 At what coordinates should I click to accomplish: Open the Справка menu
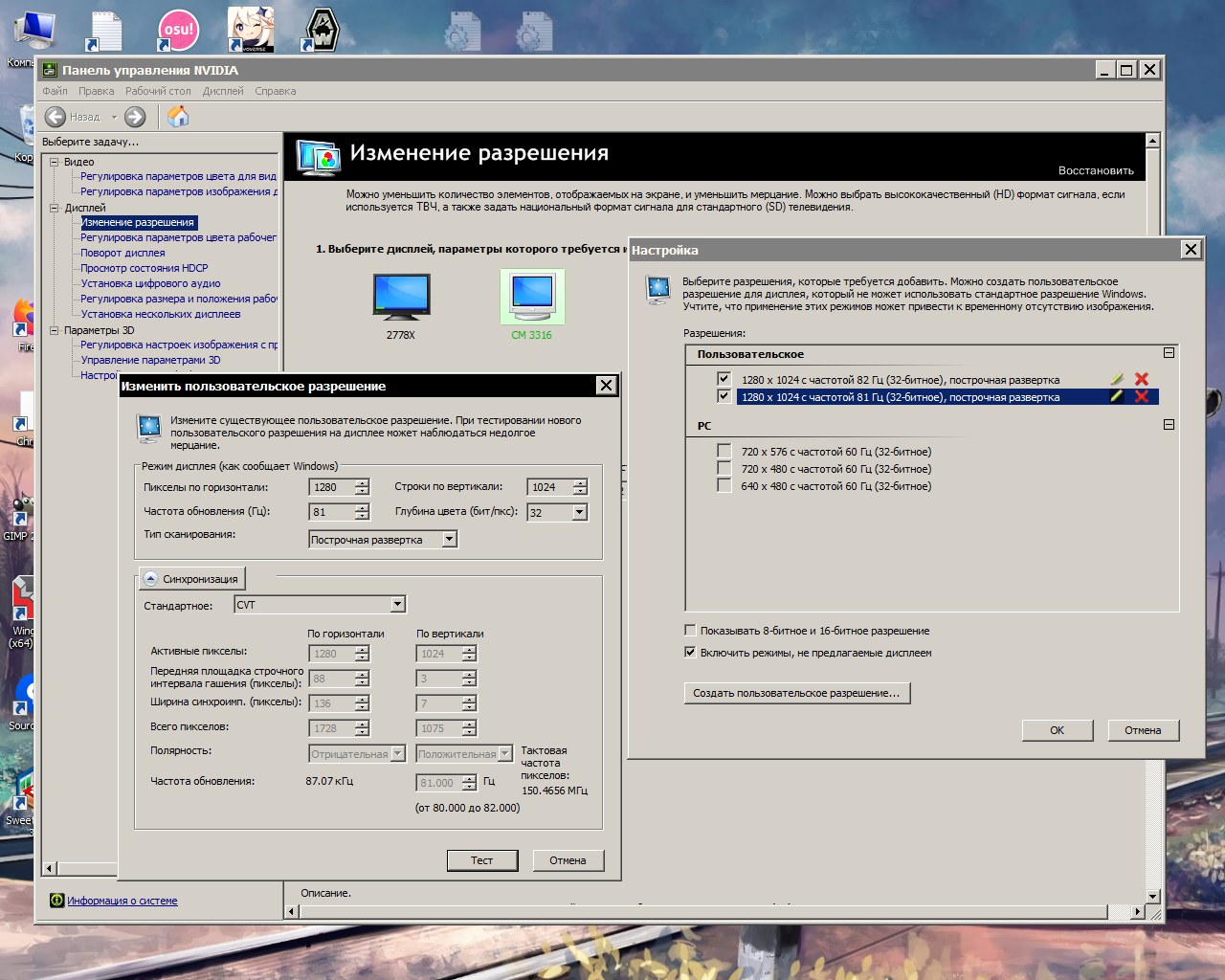click(275, 92)
